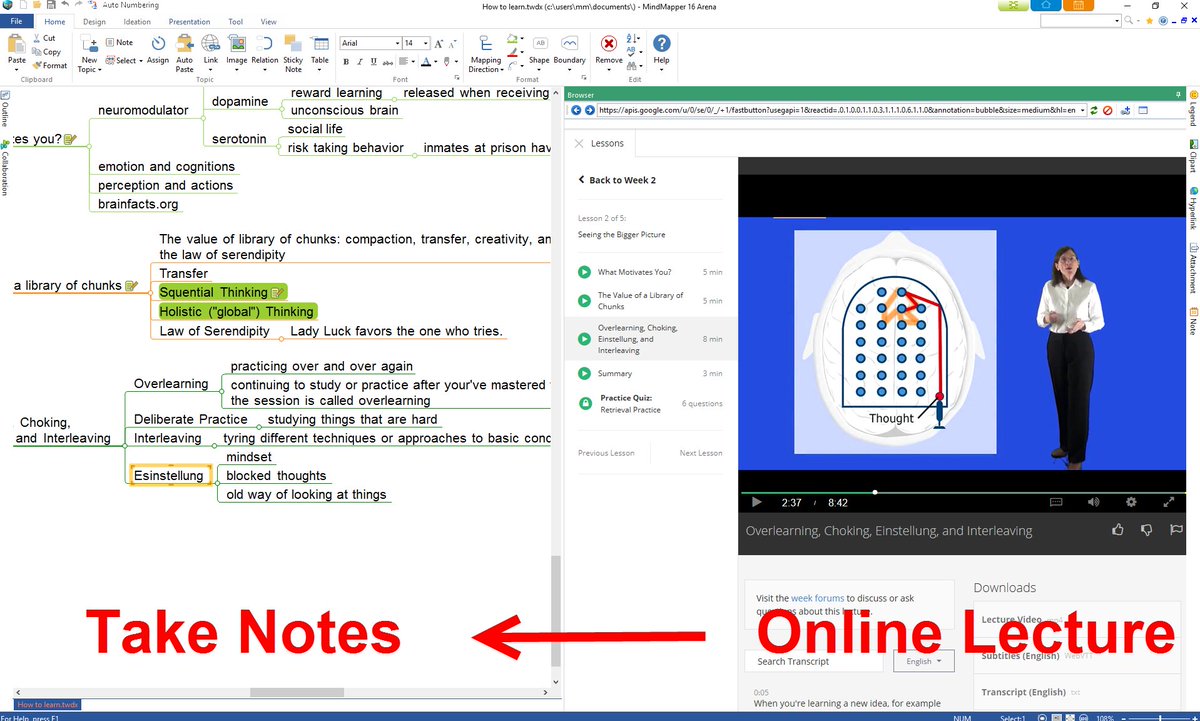Open the Arial font name dropdown
The width and height of the screenshot is (1200, 721).
tap(396, 43)
